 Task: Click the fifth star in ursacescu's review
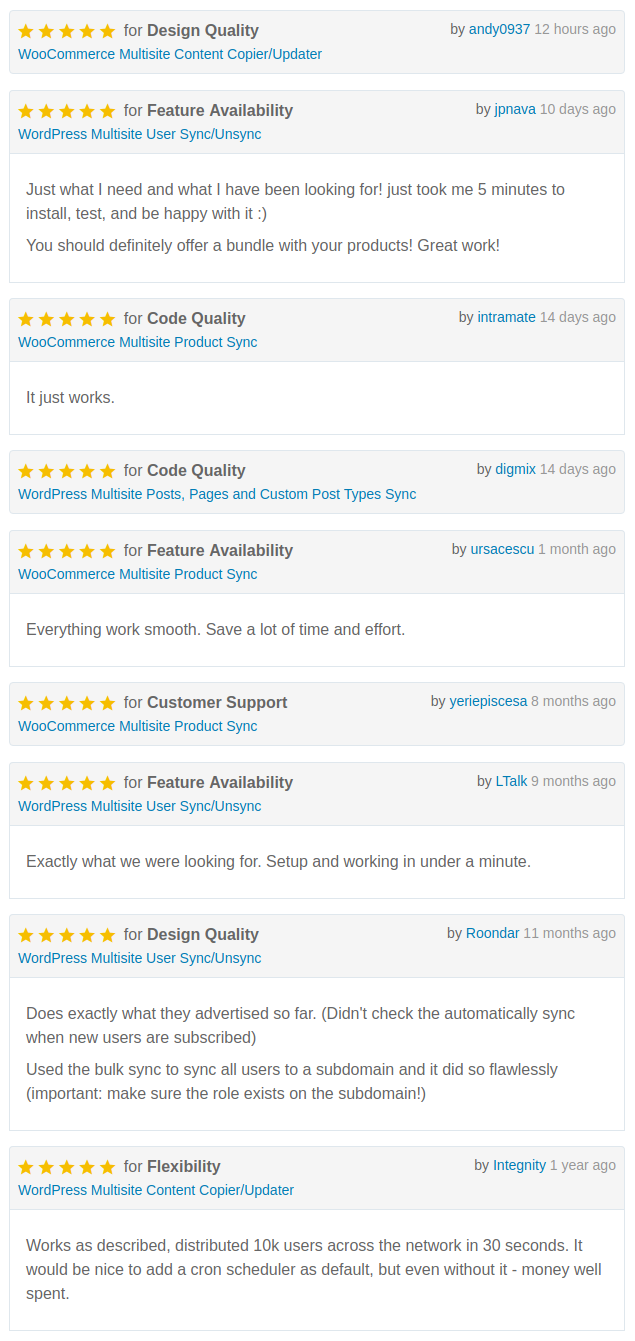pos(108,551)
